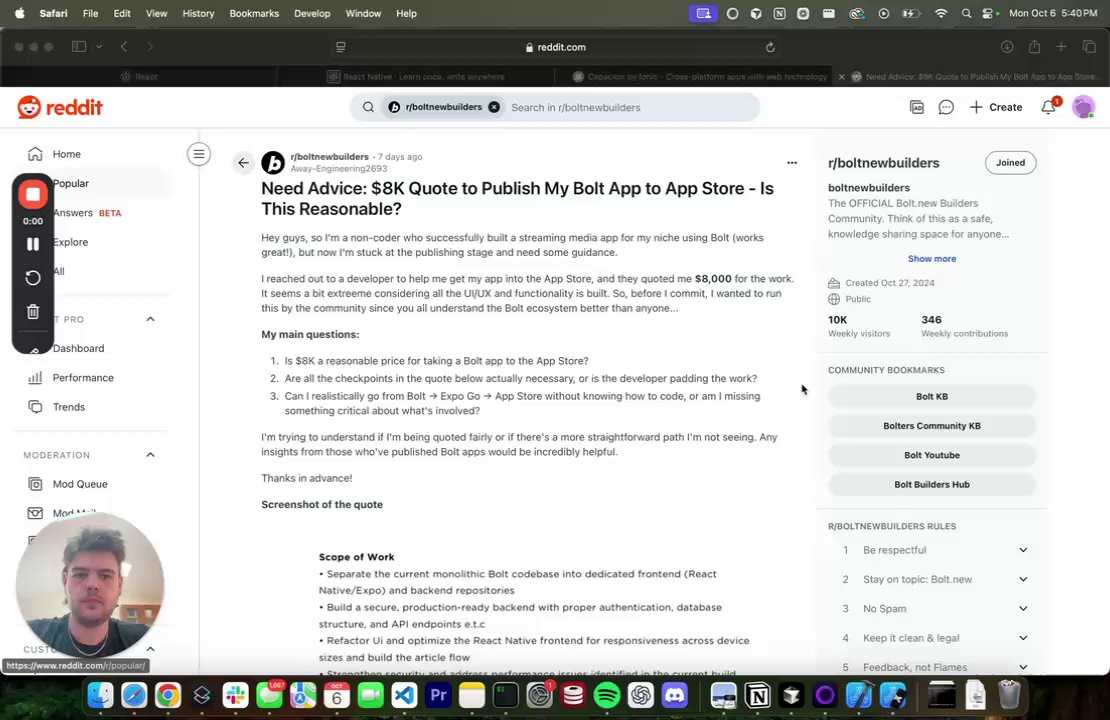Click Show more in community description
Viewport: 1110px width, 720px height.
pos(932,258)
